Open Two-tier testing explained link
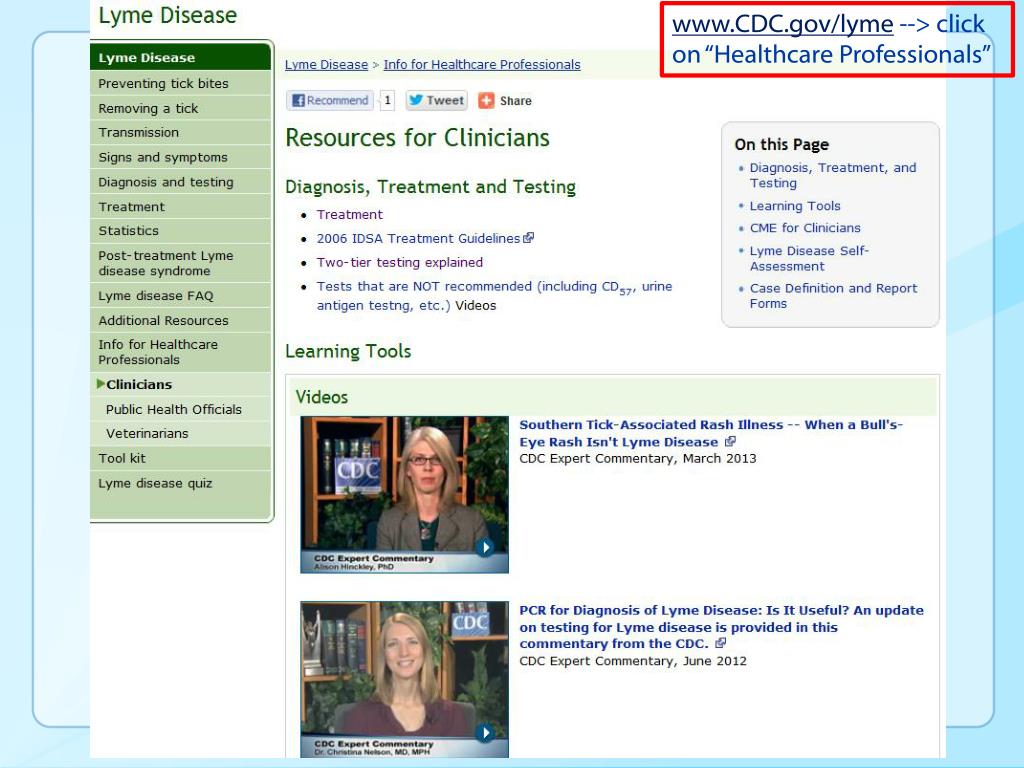This screenshot has width=1024, height=768. [x=400, y=263]
